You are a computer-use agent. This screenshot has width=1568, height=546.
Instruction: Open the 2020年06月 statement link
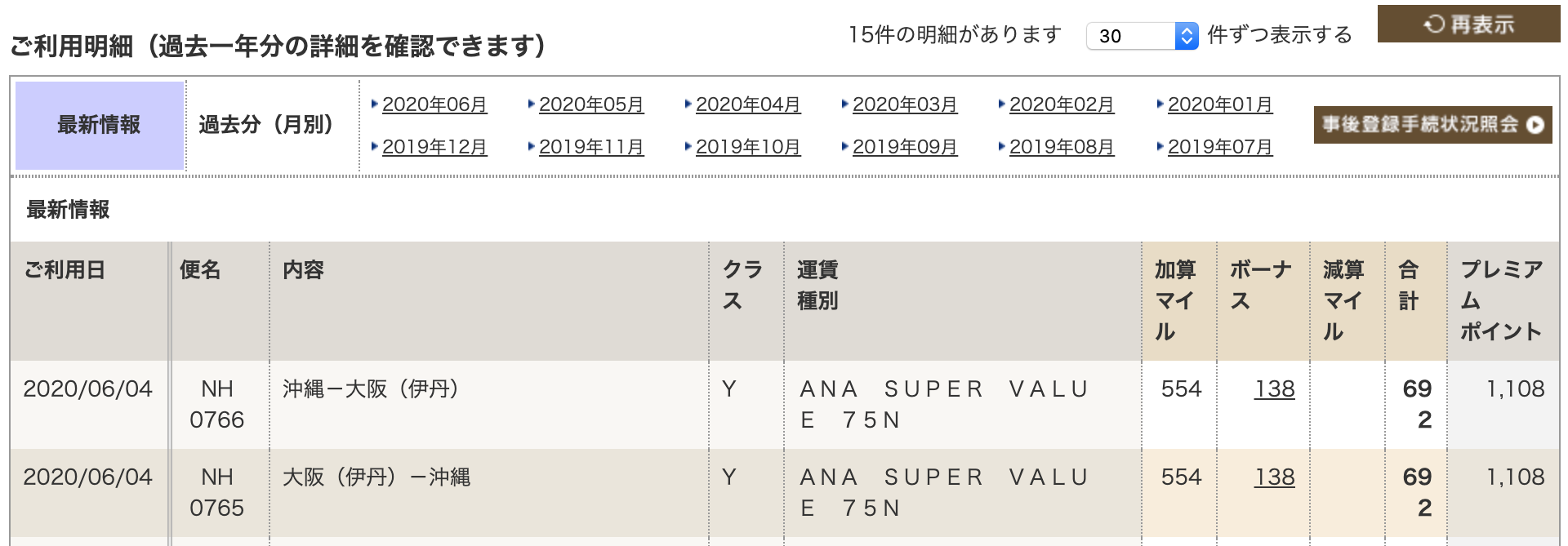click(x=434, y=104)
